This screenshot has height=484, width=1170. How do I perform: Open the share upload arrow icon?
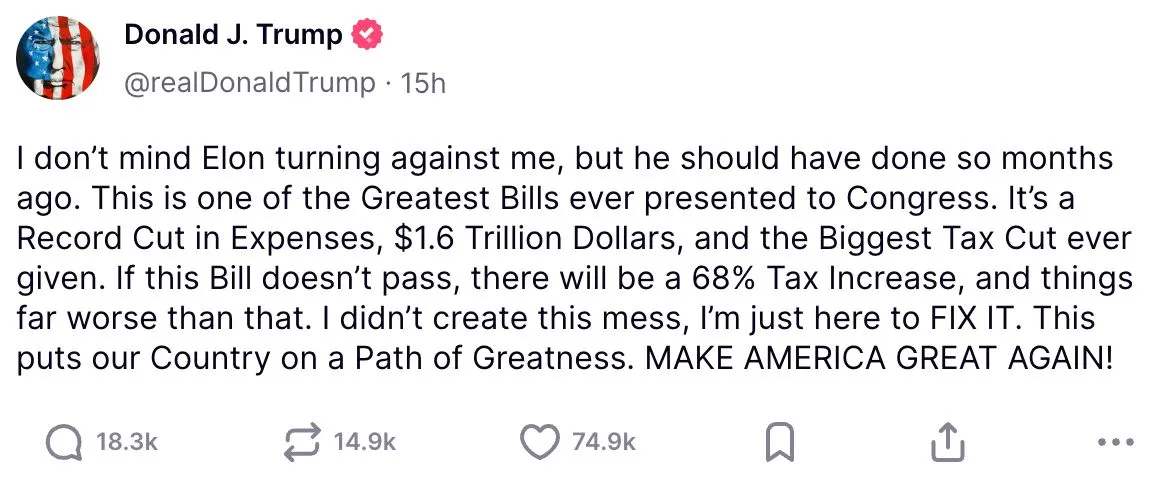(x=948, y=441)
